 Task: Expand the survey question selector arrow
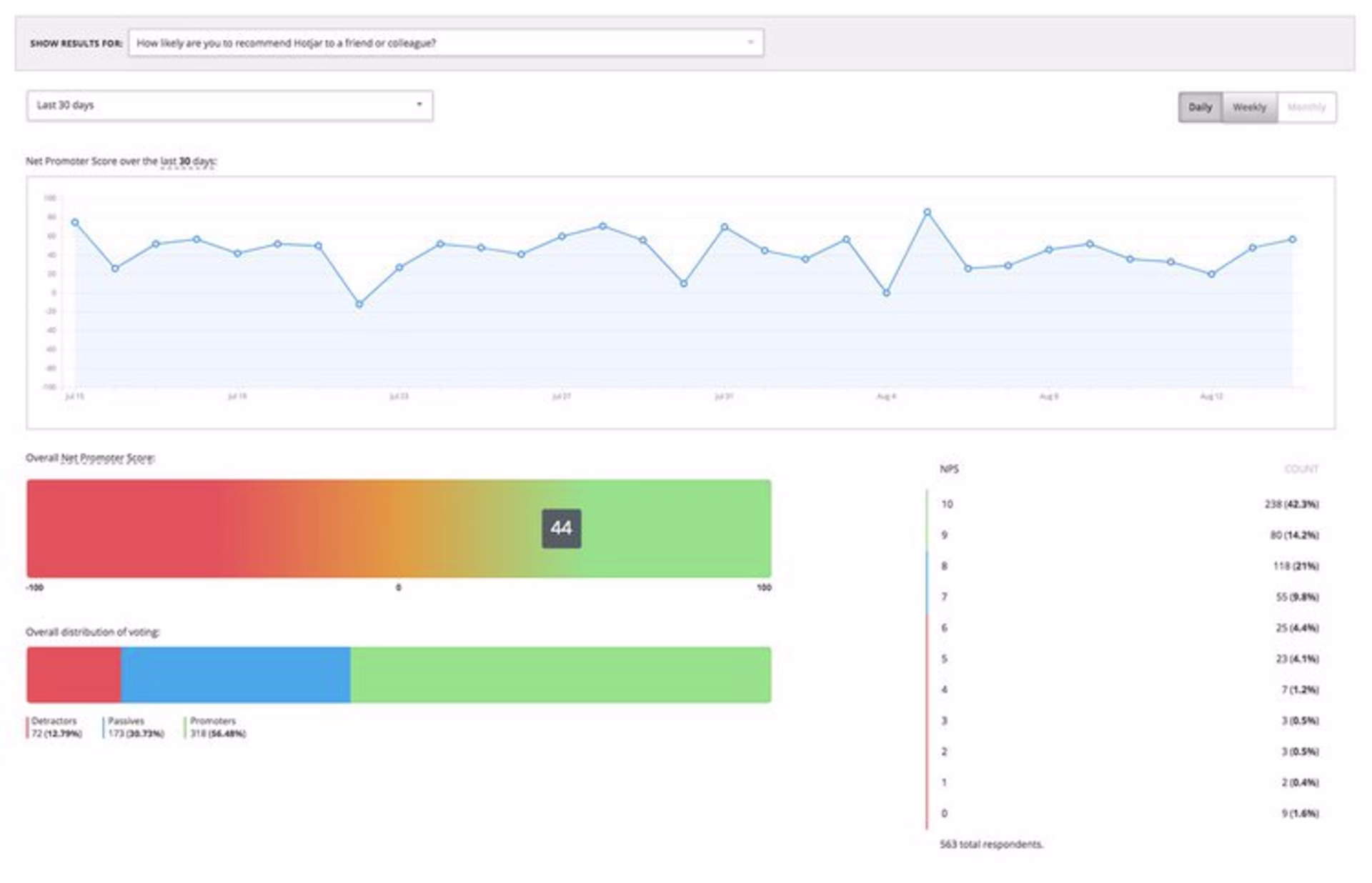pos(752,43)
